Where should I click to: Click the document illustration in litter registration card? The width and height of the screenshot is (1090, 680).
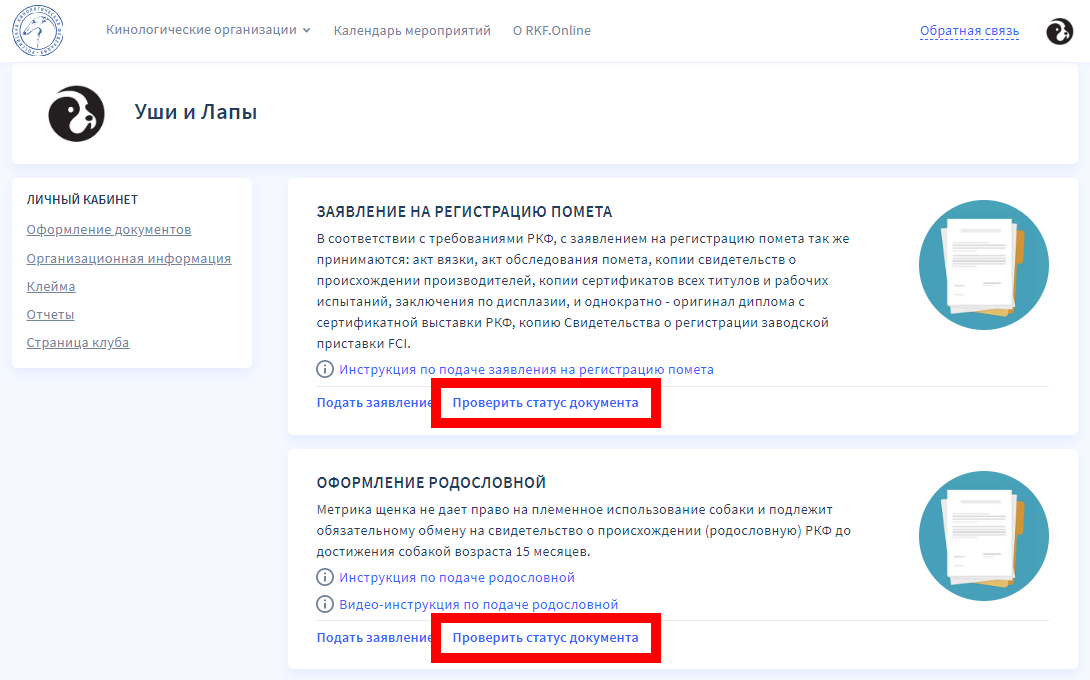(983, 265)
